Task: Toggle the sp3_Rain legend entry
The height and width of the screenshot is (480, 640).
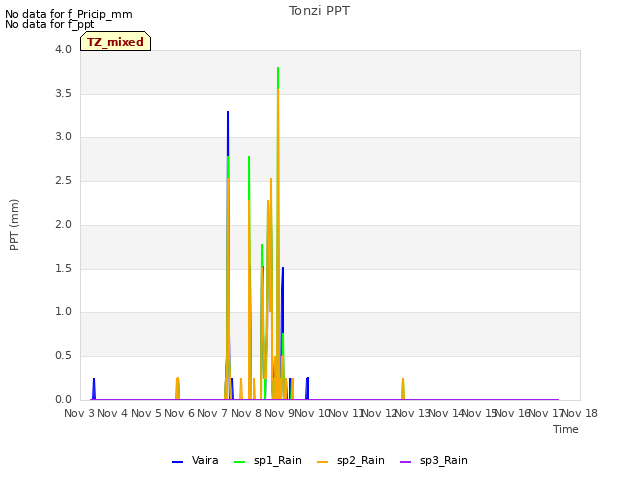Action: (433, 460)
